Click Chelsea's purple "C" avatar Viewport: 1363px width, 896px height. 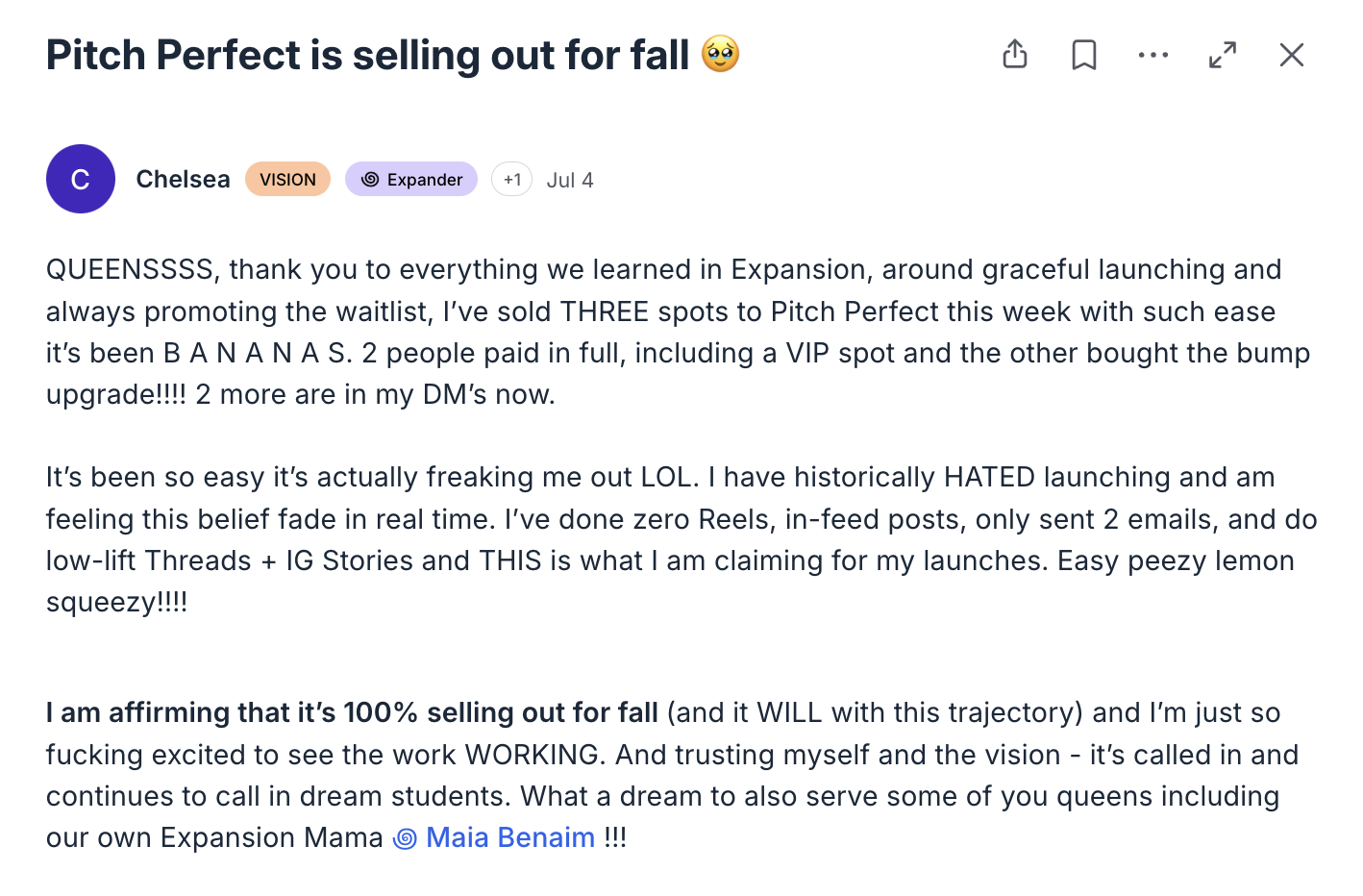tap(81, 179)
